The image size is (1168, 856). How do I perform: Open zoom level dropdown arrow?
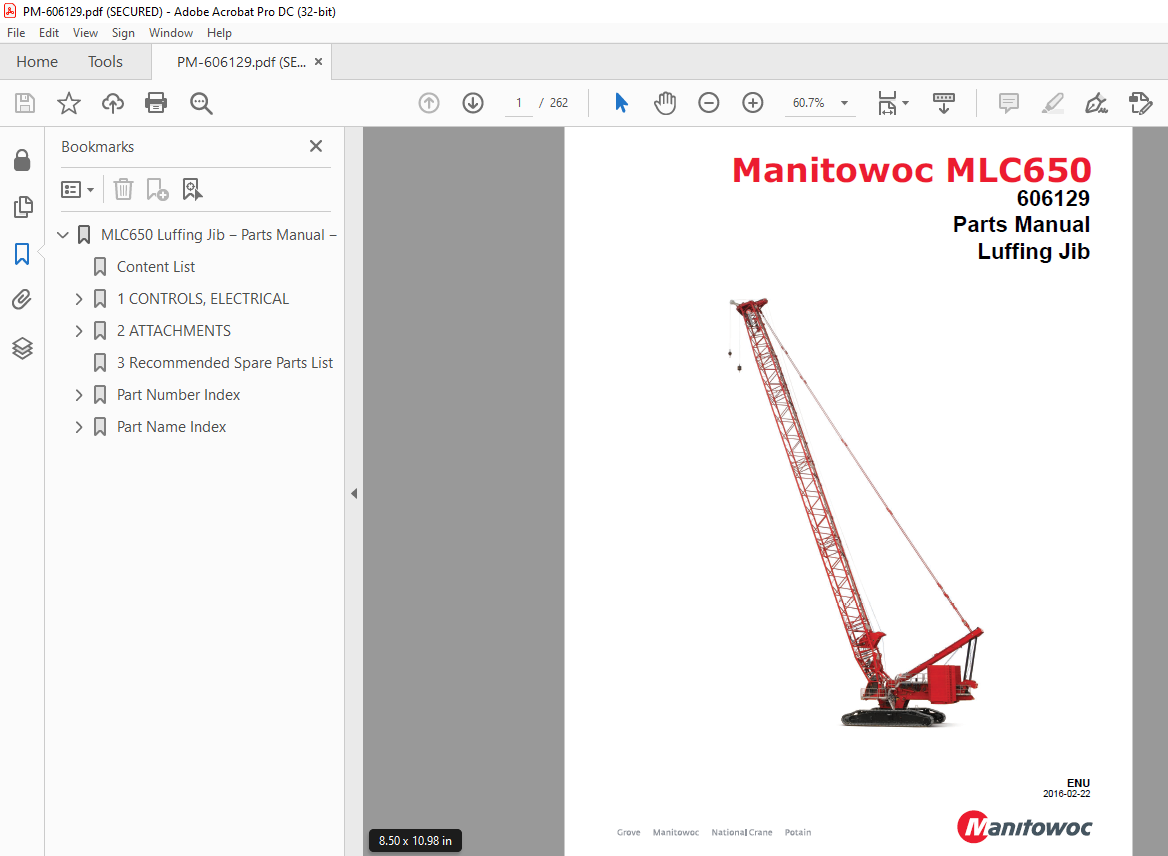[x=844, y=103]
